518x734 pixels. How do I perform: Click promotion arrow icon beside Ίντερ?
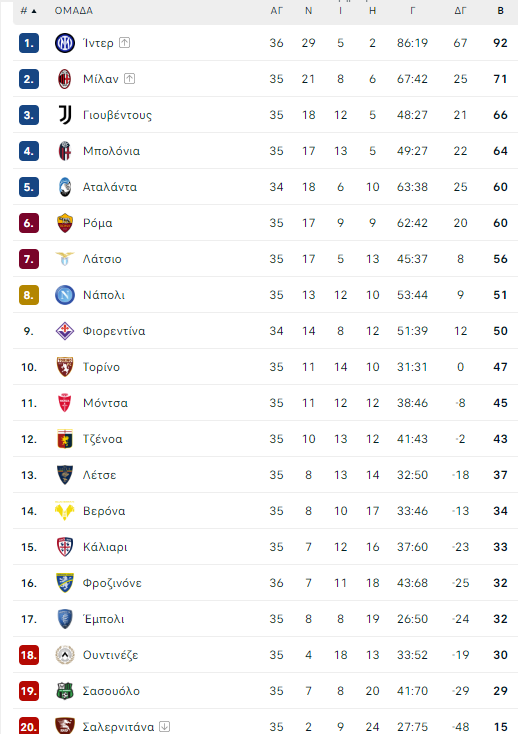click(x=124, y=43)
